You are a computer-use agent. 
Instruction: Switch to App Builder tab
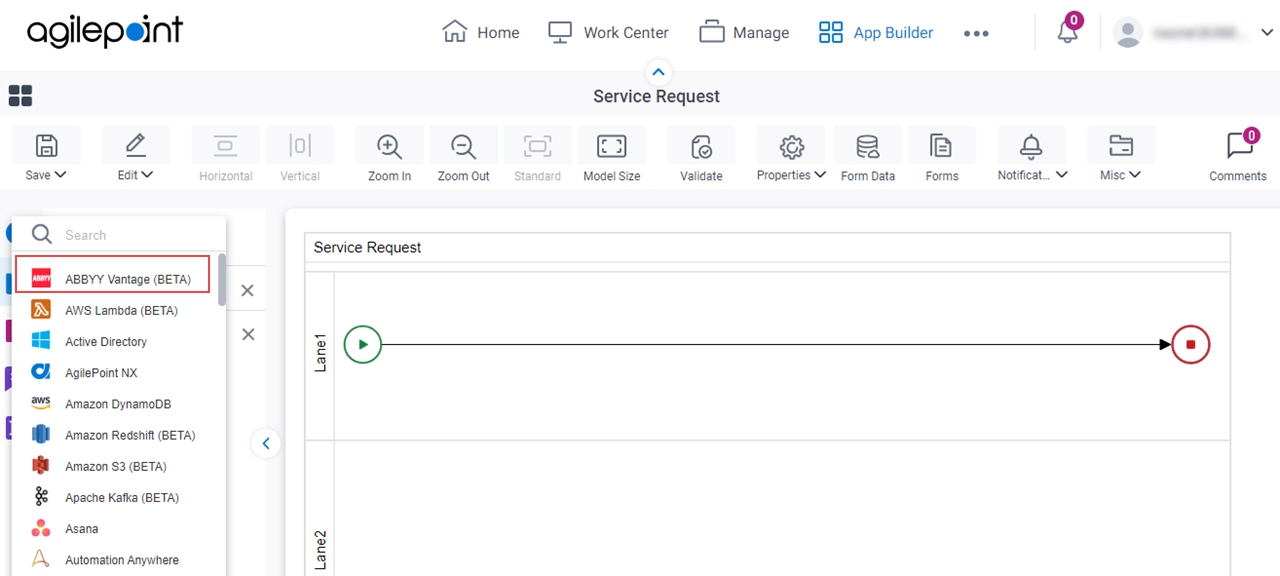[x=875, y=32]
